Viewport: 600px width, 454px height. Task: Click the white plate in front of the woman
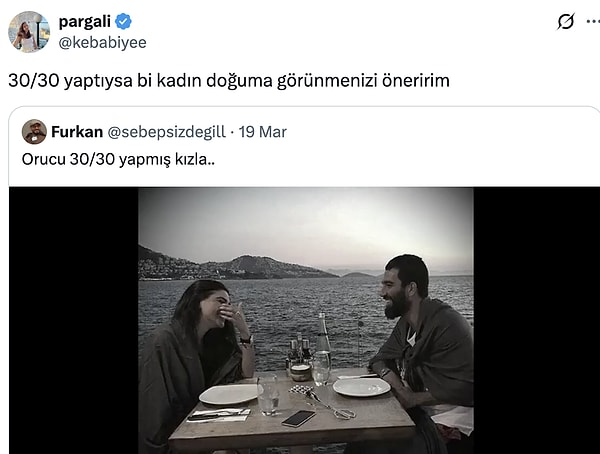230,394
